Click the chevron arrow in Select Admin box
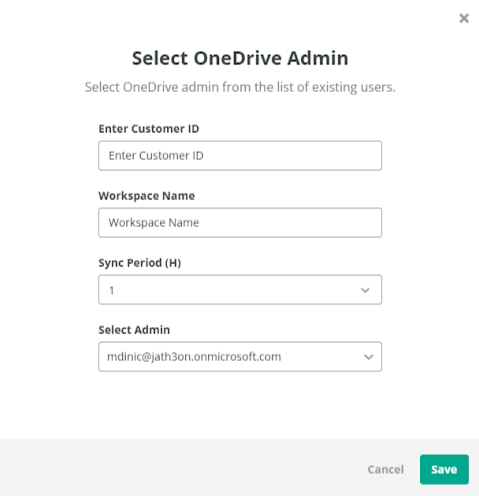This screenshot has height=496, width=479. pyautogui.click(x=369, y=357)
